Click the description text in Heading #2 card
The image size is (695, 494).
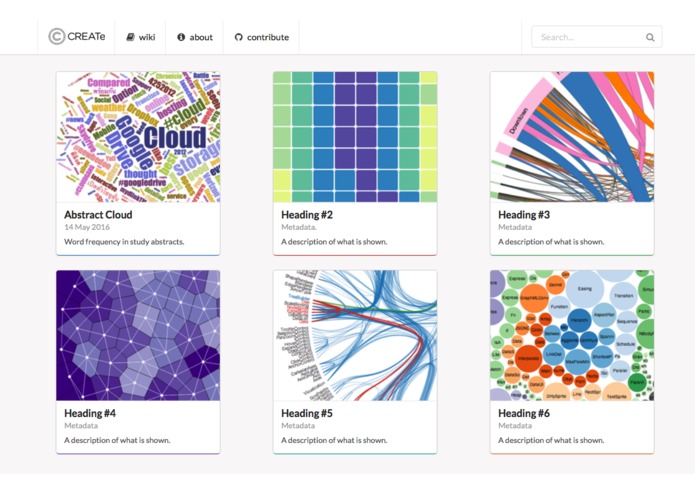(334, 242)
